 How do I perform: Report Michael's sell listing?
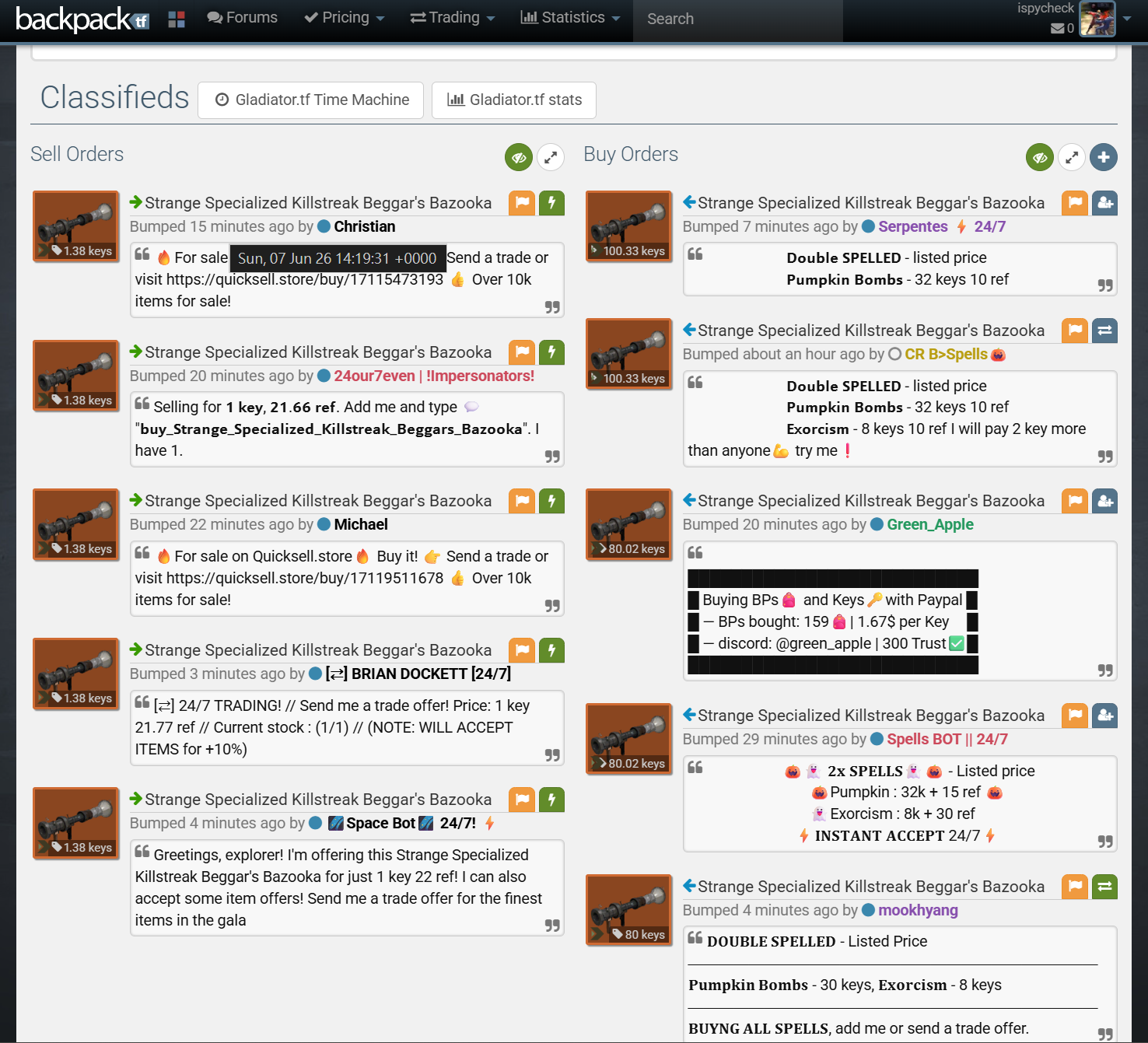522,501
